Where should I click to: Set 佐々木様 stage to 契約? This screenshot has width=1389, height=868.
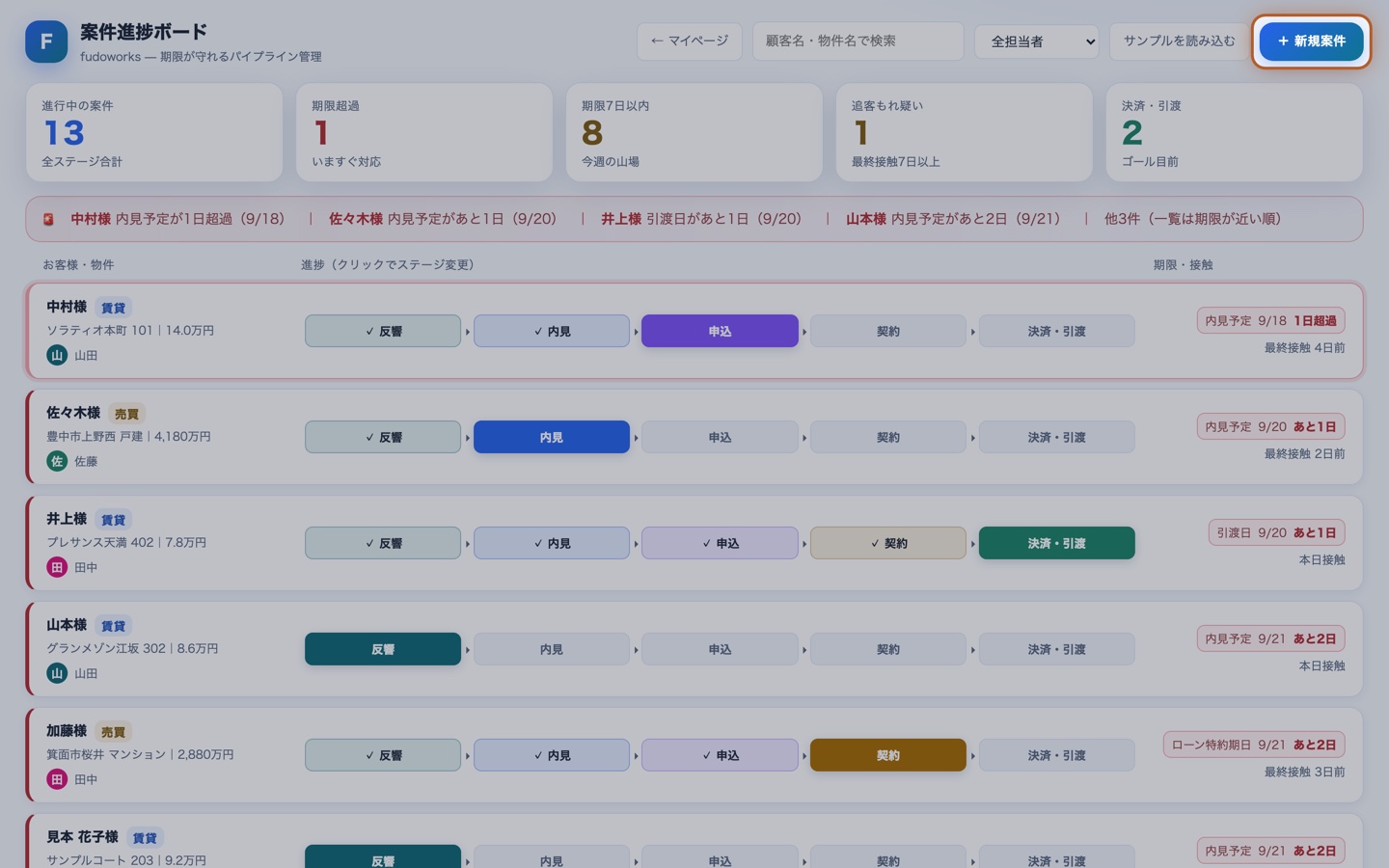click(888, 437)
